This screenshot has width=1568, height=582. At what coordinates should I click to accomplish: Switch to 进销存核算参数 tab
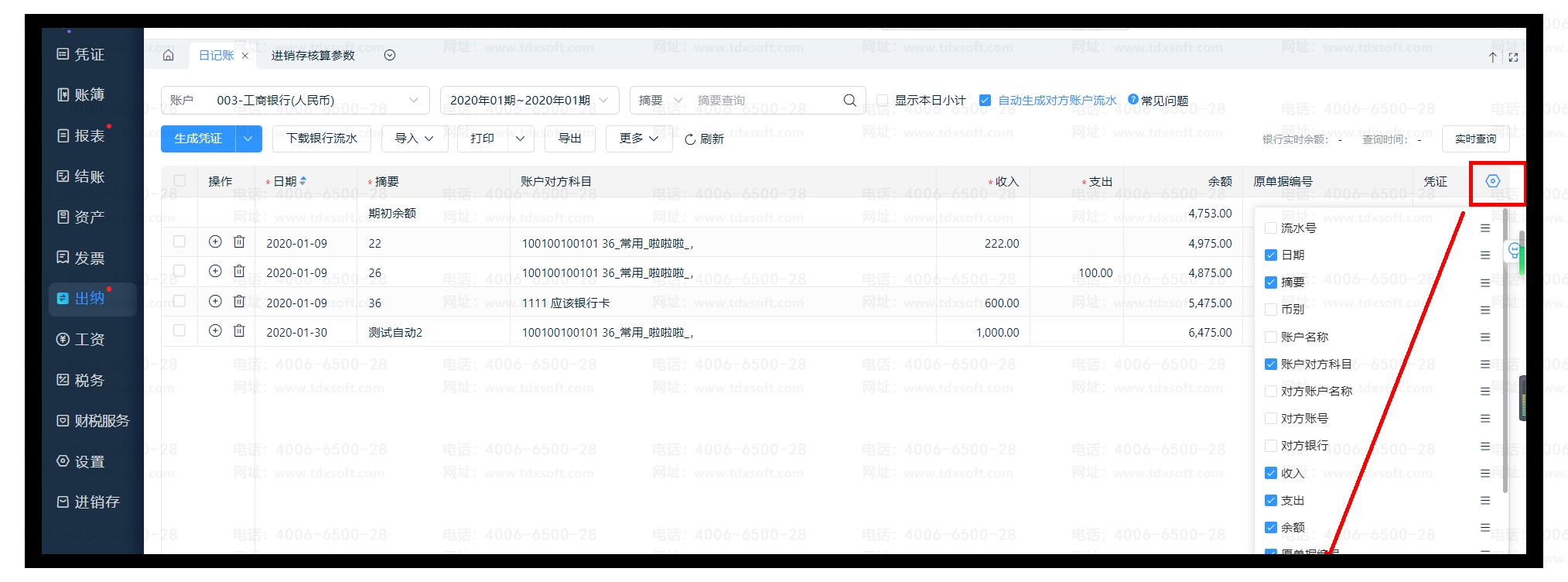313,56
